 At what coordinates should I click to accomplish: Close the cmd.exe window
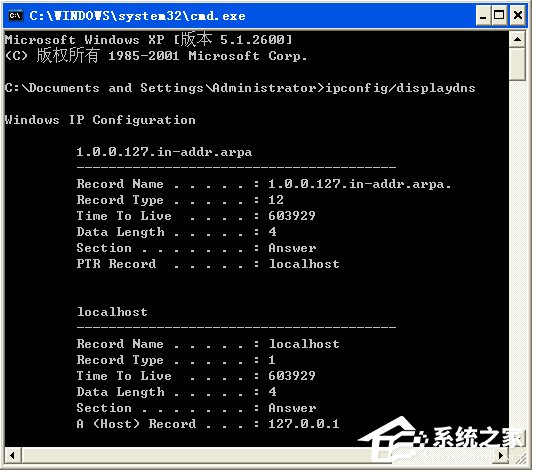[518, 16]
